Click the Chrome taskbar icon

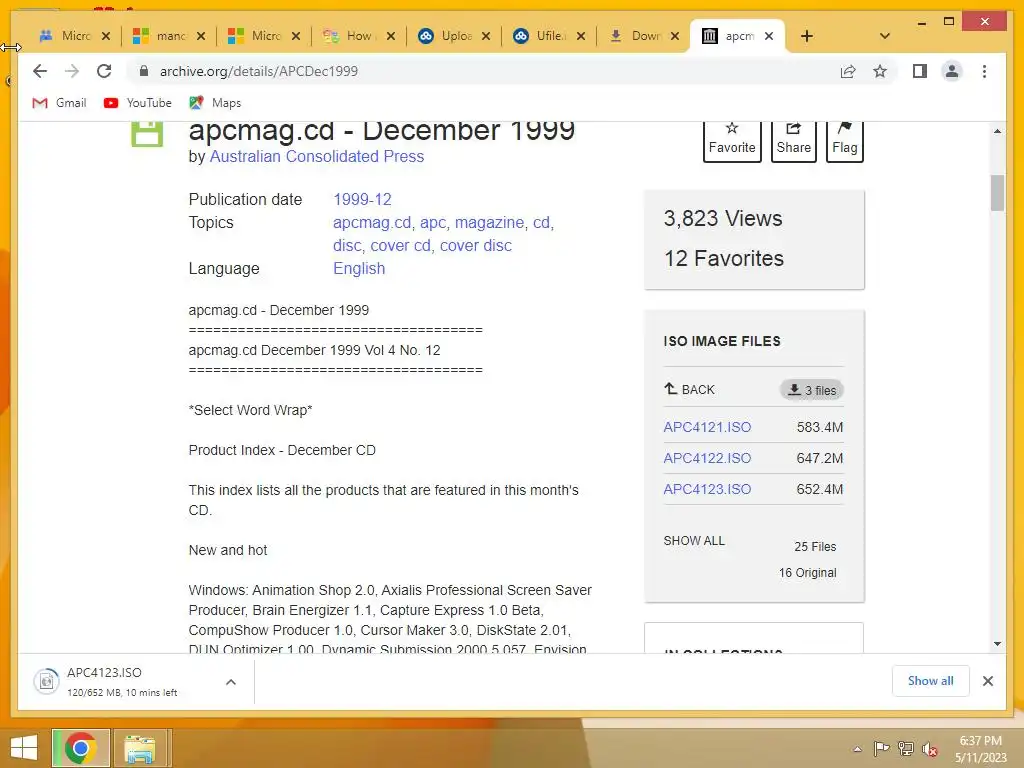(x=80, y=748)
